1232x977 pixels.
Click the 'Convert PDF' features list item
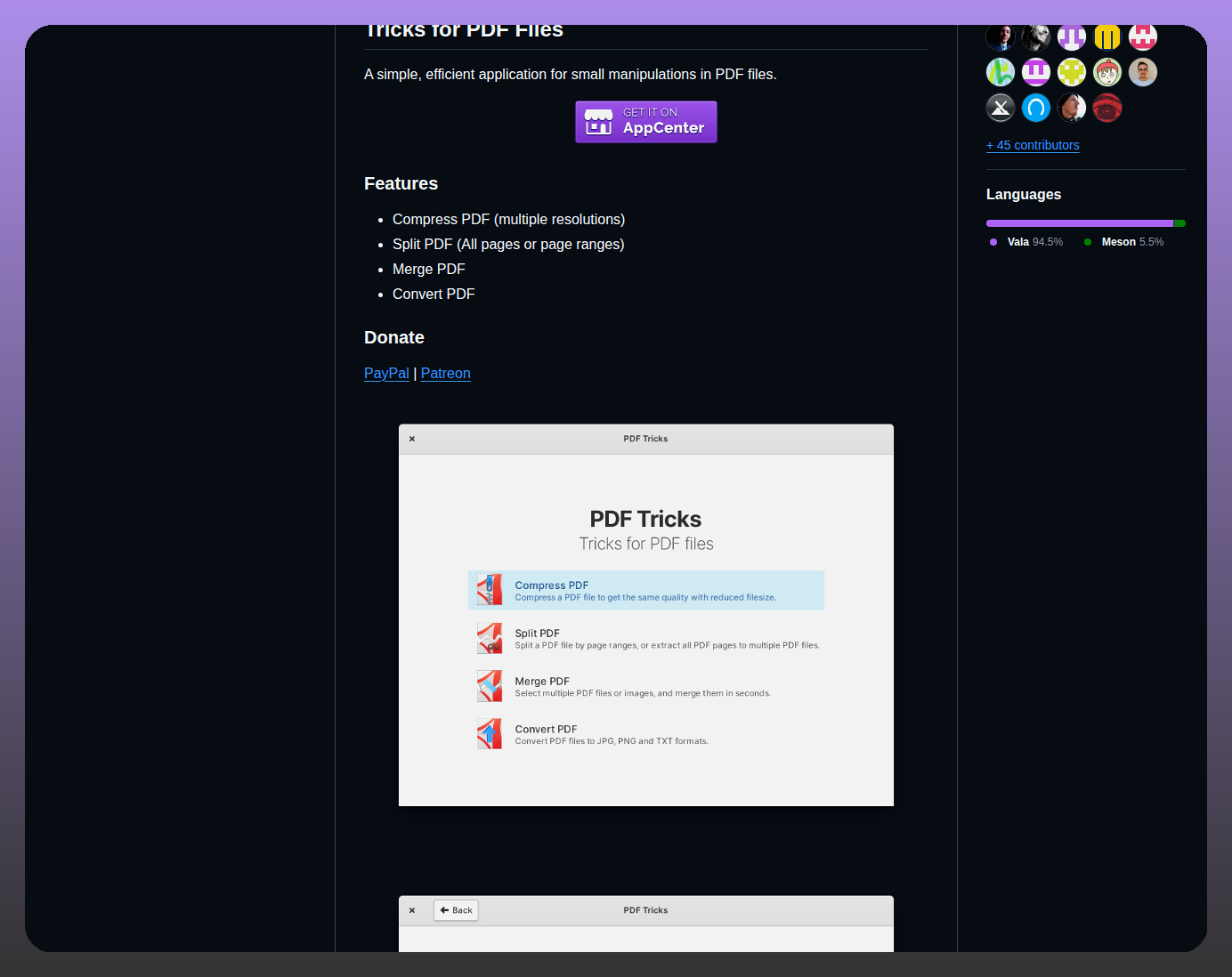pos(434,294)
